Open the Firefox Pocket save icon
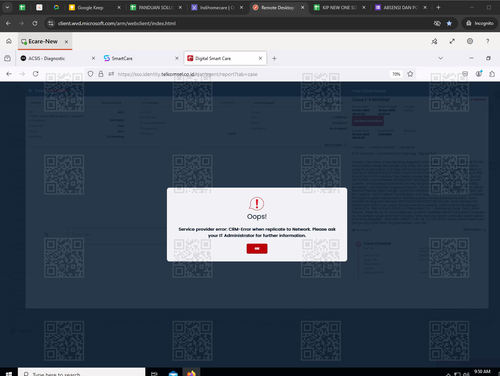The height and width of the screenshot is (376, 500). (x=465, y=74)
